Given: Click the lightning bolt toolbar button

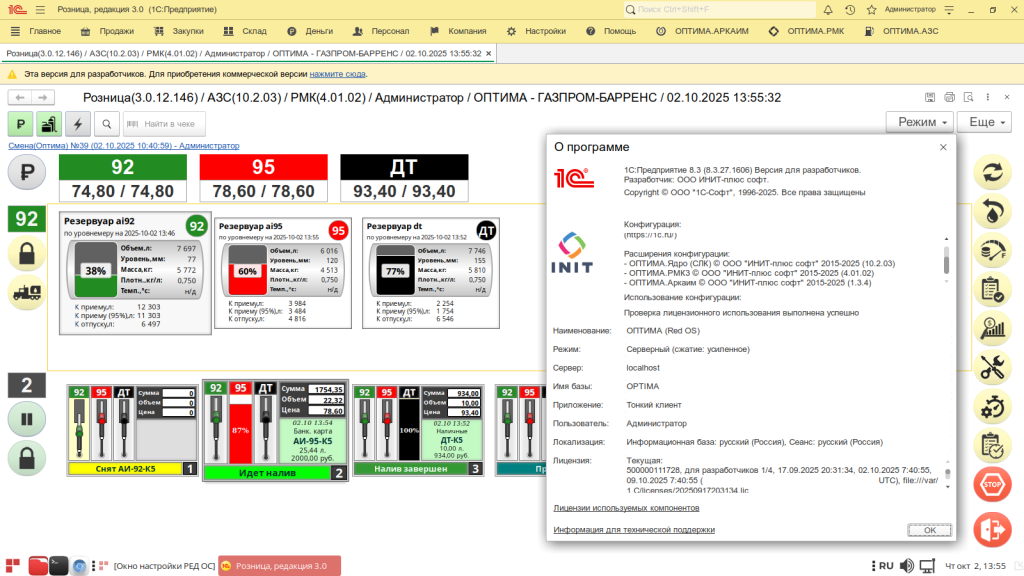Looking at the screenshot, I should tap(77, 124).
